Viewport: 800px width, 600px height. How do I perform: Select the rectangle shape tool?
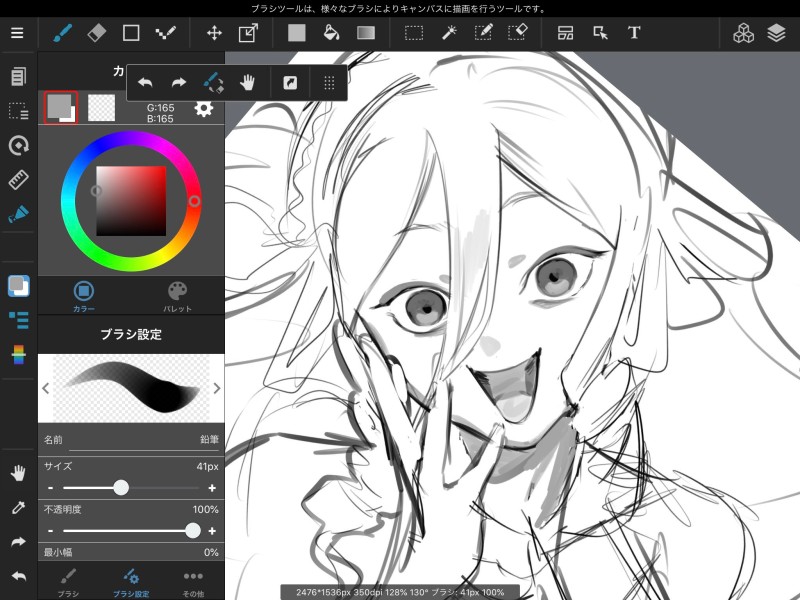pyautogui.click(x=131, y=33)
